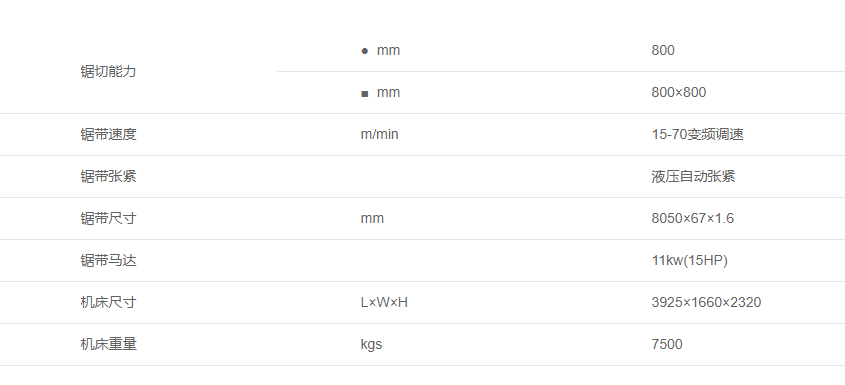Click the 800×800 square capacity value

point(678,92)
